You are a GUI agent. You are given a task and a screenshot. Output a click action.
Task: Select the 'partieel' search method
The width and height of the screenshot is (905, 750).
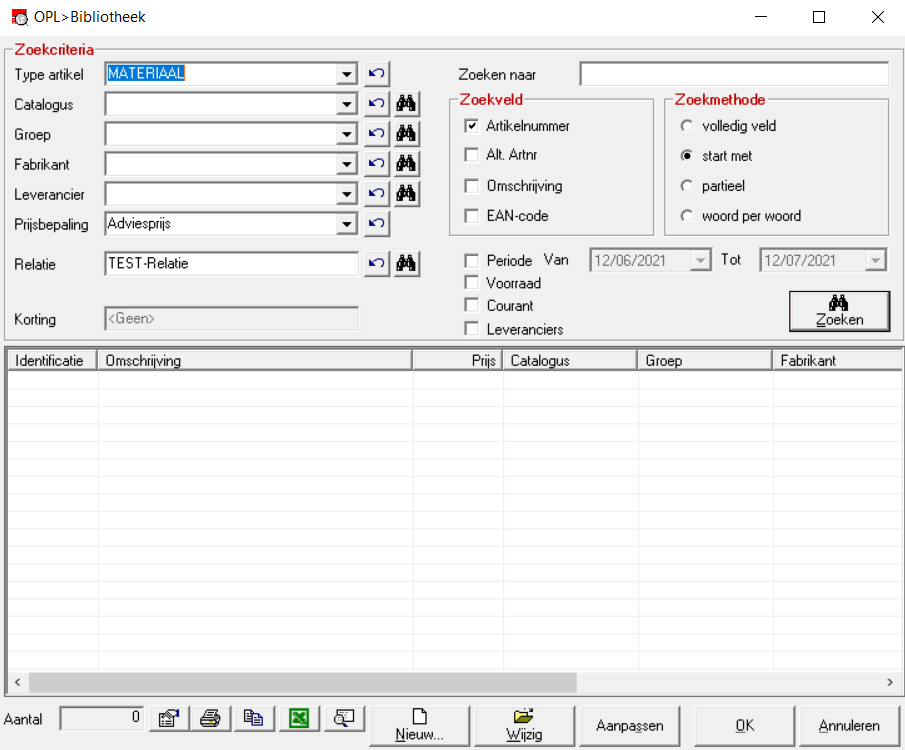tap(687, 186)
